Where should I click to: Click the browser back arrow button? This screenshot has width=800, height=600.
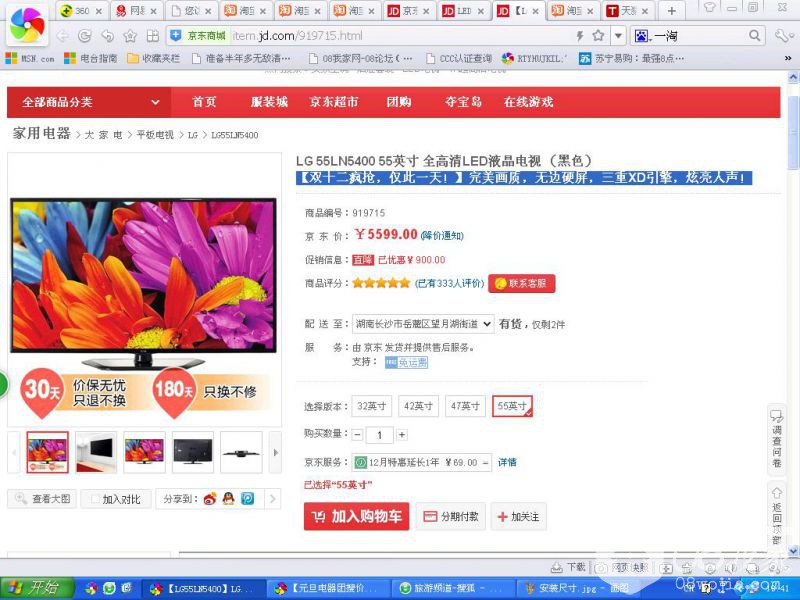[62, 36]
